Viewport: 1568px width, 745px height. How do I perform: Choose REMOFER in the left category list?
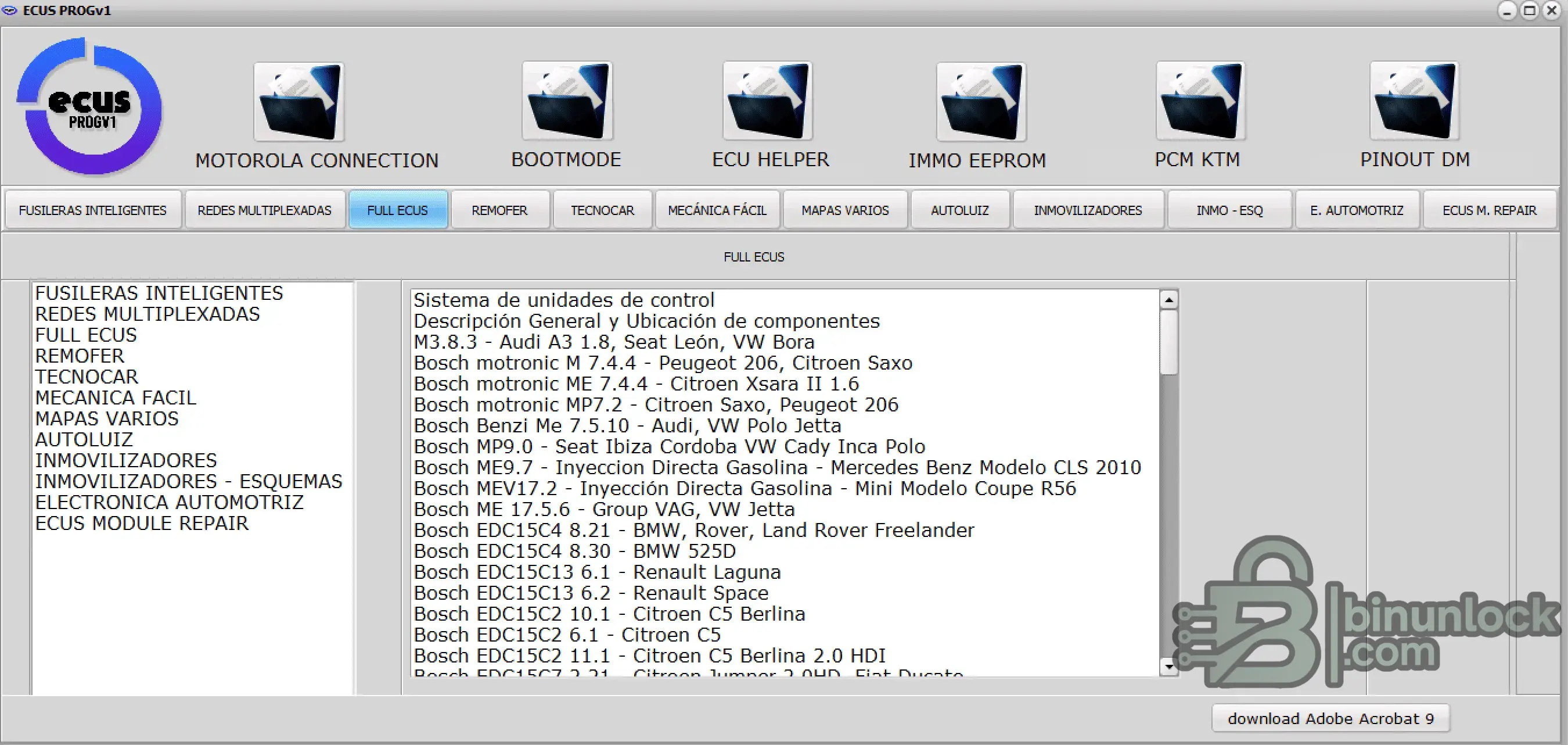(x=80, y=356)
